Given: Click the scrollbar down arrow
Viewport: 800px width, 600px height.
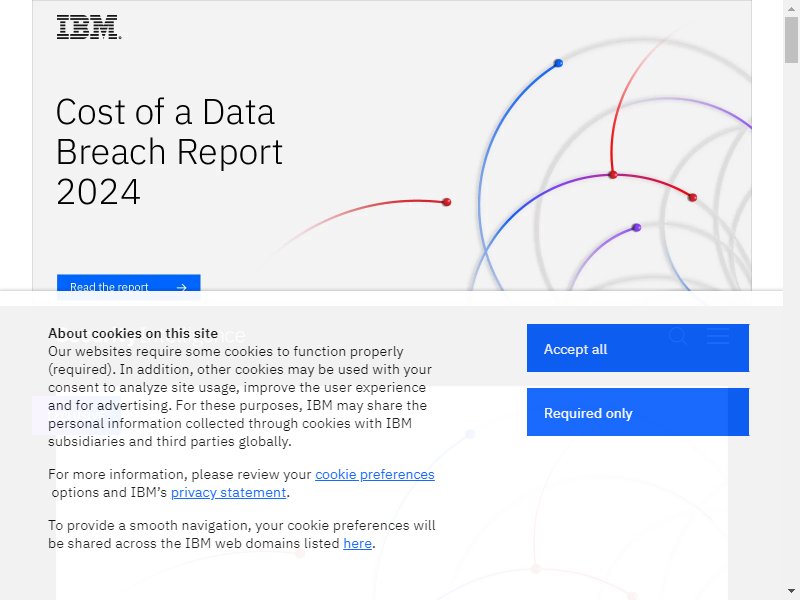Looking at the screenshot, I should (791, 592).
